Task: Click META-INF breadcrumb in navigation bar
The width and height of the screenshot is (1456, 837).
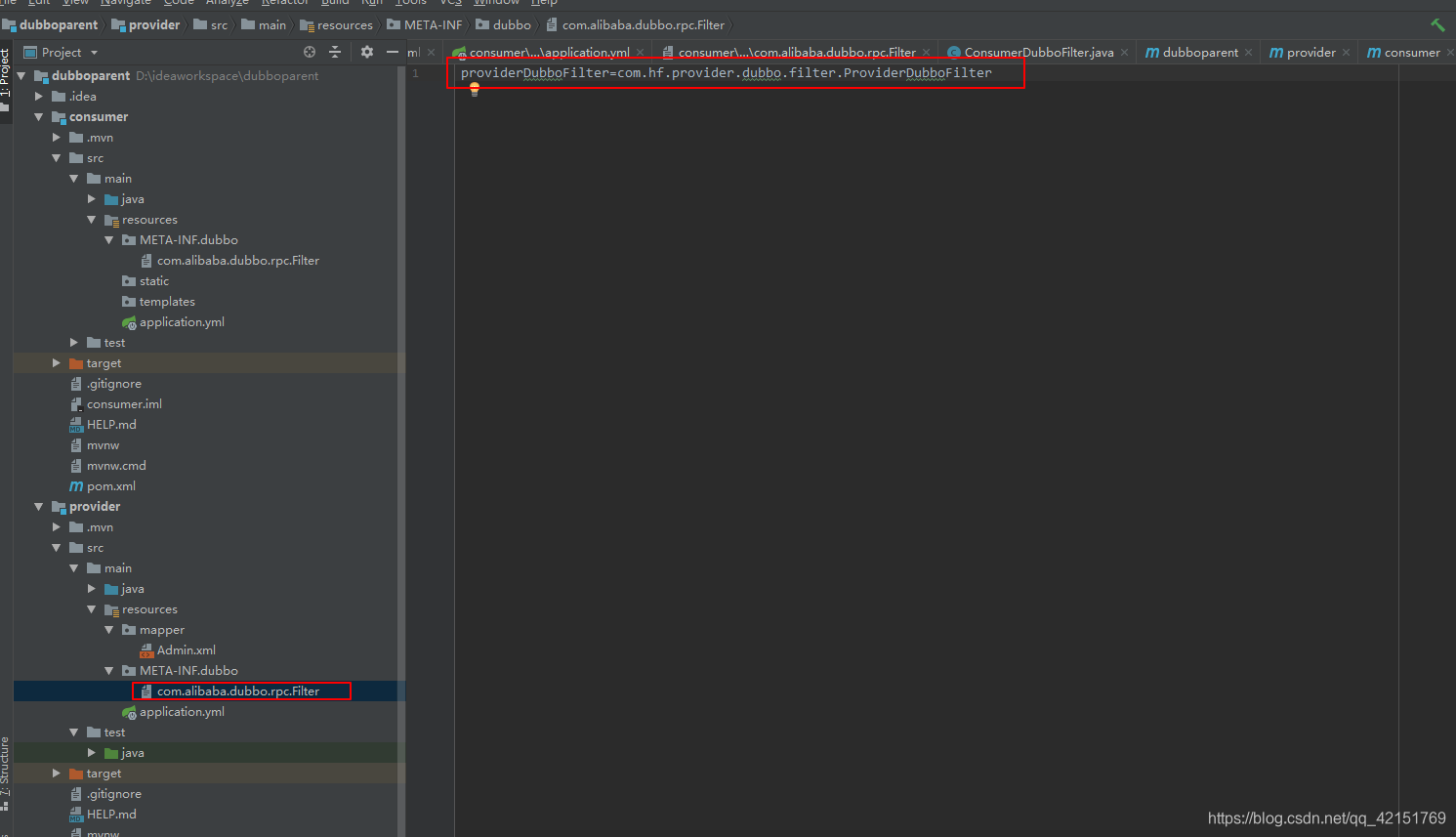Action: [424, 24]
